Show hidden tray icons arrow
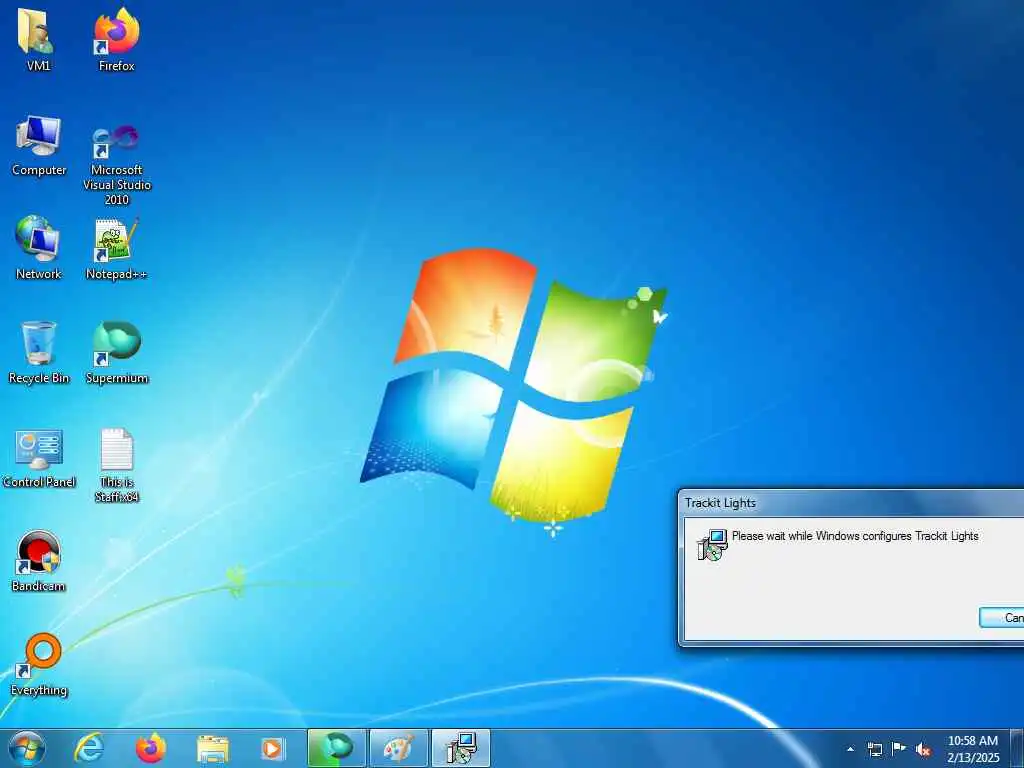The height and width of the screenshot is (768, 1024). 850,749
